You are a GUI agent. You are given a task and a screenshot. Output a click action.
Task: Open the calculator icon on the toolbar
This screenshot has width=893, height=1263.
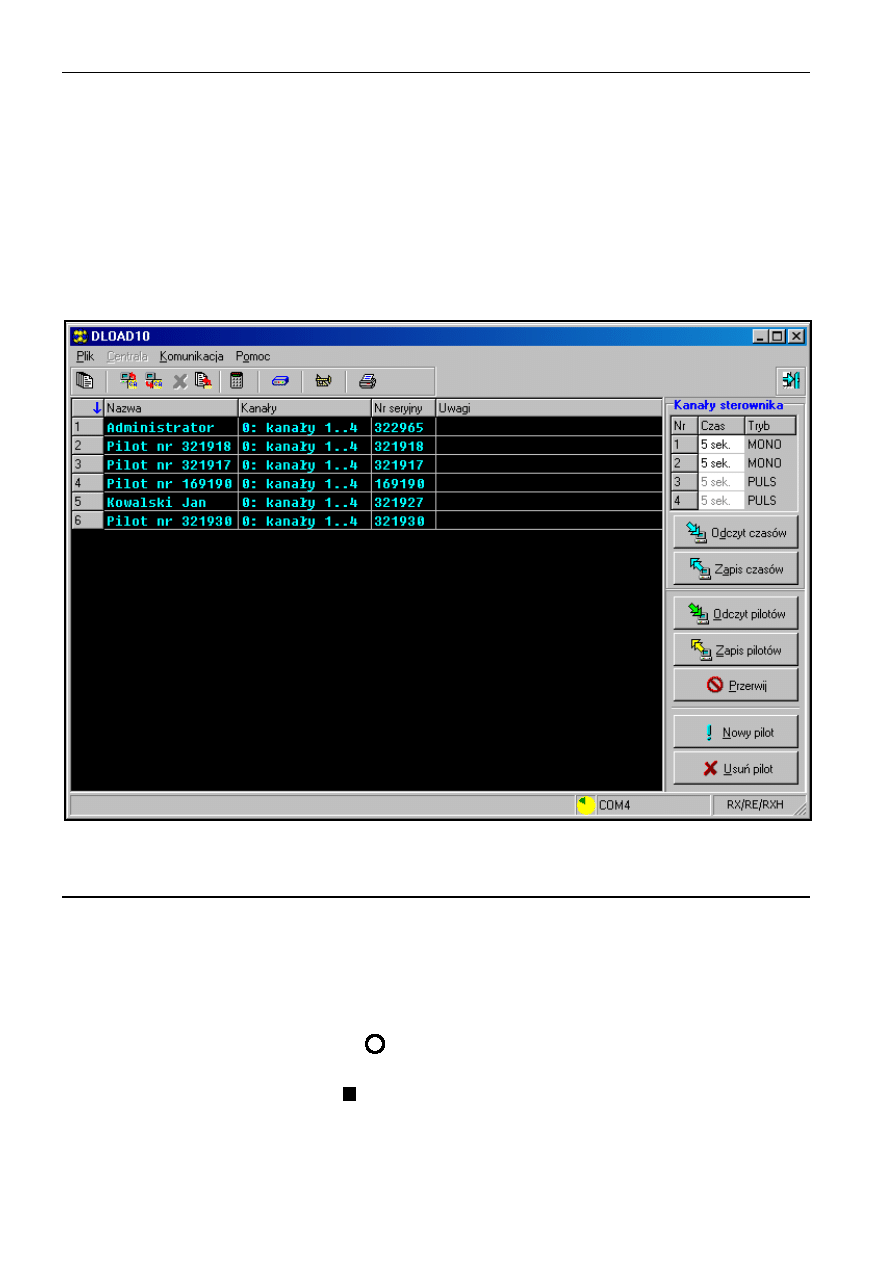click(236, 380)
